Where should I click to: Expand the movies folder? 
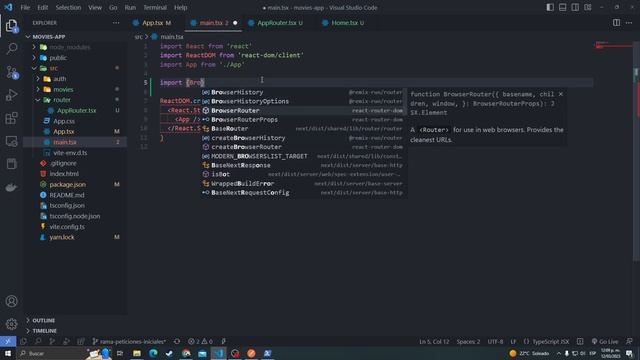63,89
